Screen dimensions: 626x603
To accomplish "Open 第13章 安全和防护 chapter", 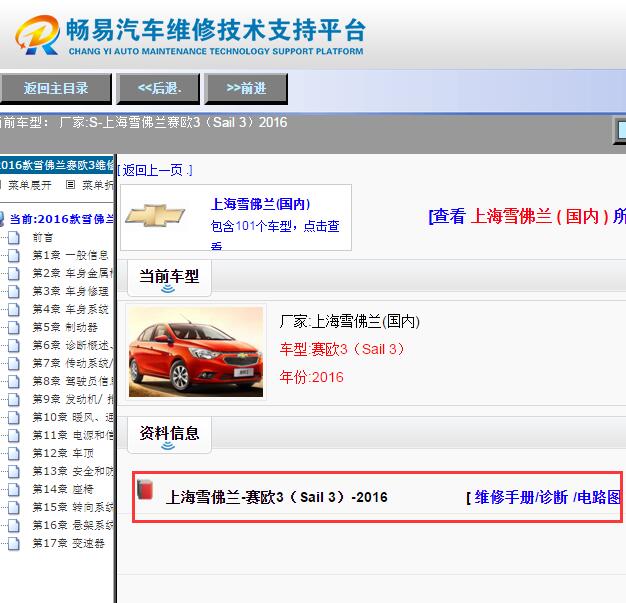I will click(73, 471).
